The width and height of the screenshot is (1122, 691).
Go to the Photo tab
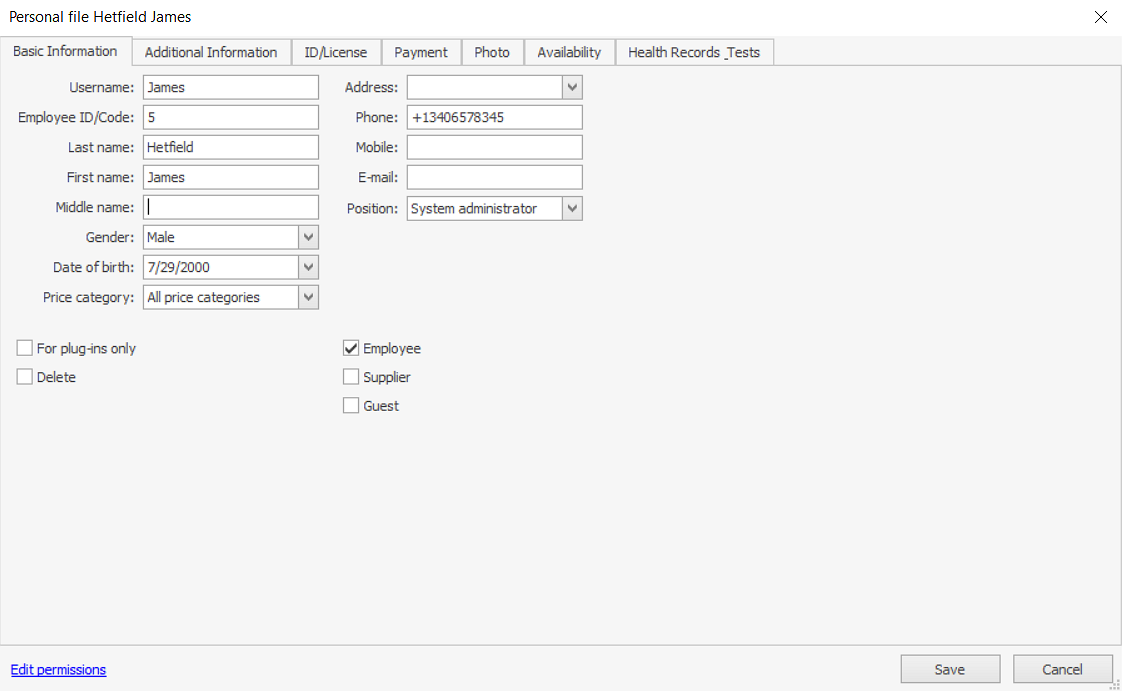pyautogui.click(x=492, y=53)
